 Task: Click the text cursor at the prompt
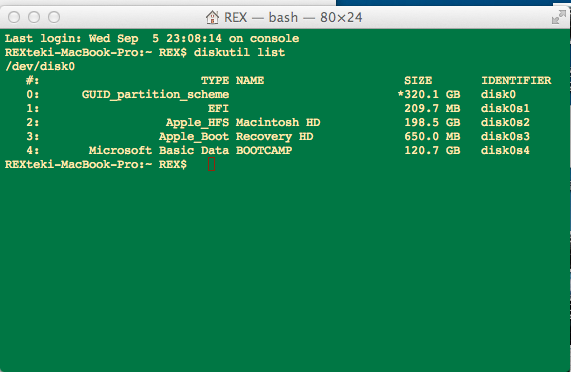tap(211, 164)
